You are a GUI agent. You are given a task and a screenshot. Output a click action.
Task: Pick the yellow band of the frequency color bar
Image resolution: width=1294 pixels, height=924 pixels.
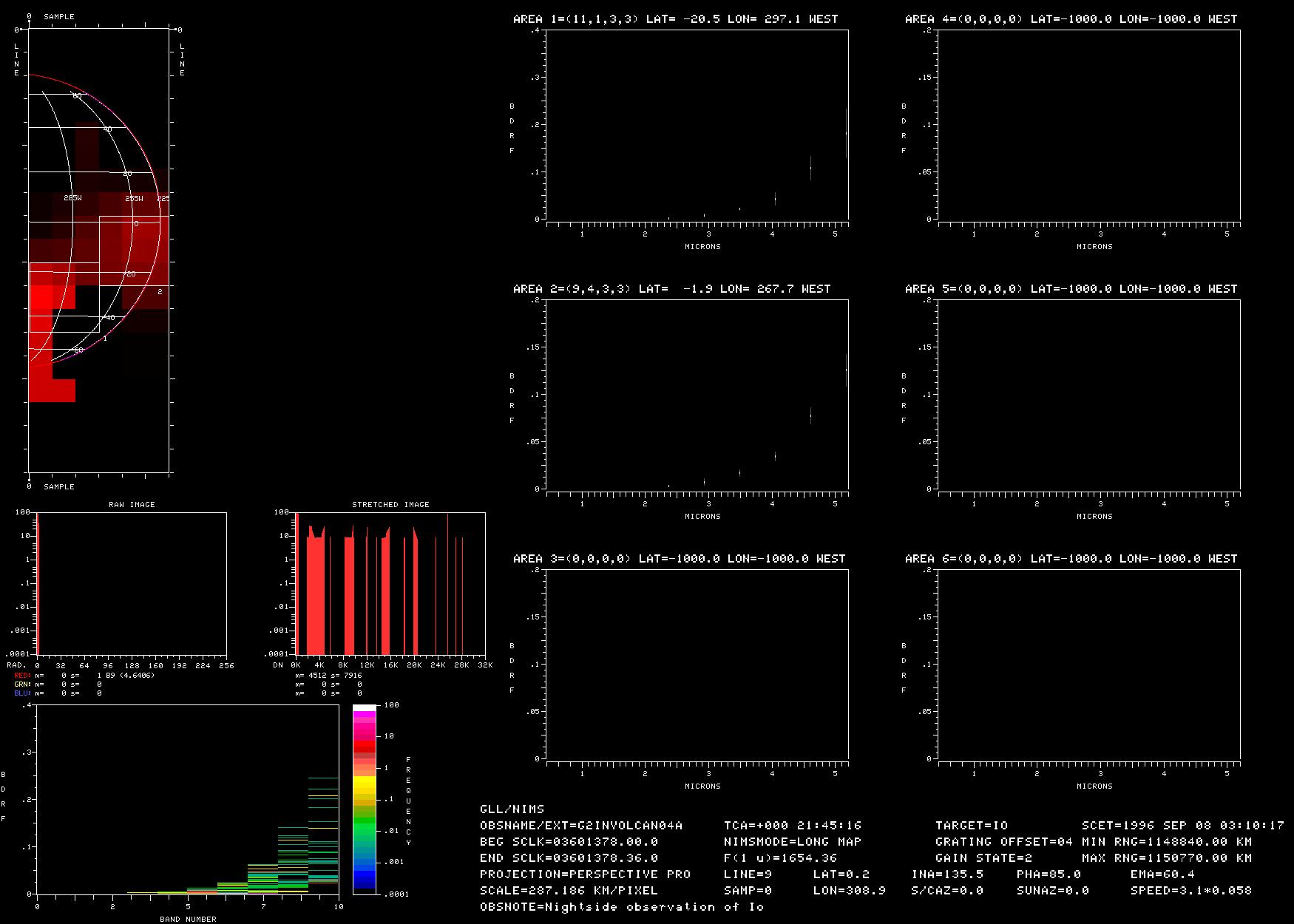[364, 784]
